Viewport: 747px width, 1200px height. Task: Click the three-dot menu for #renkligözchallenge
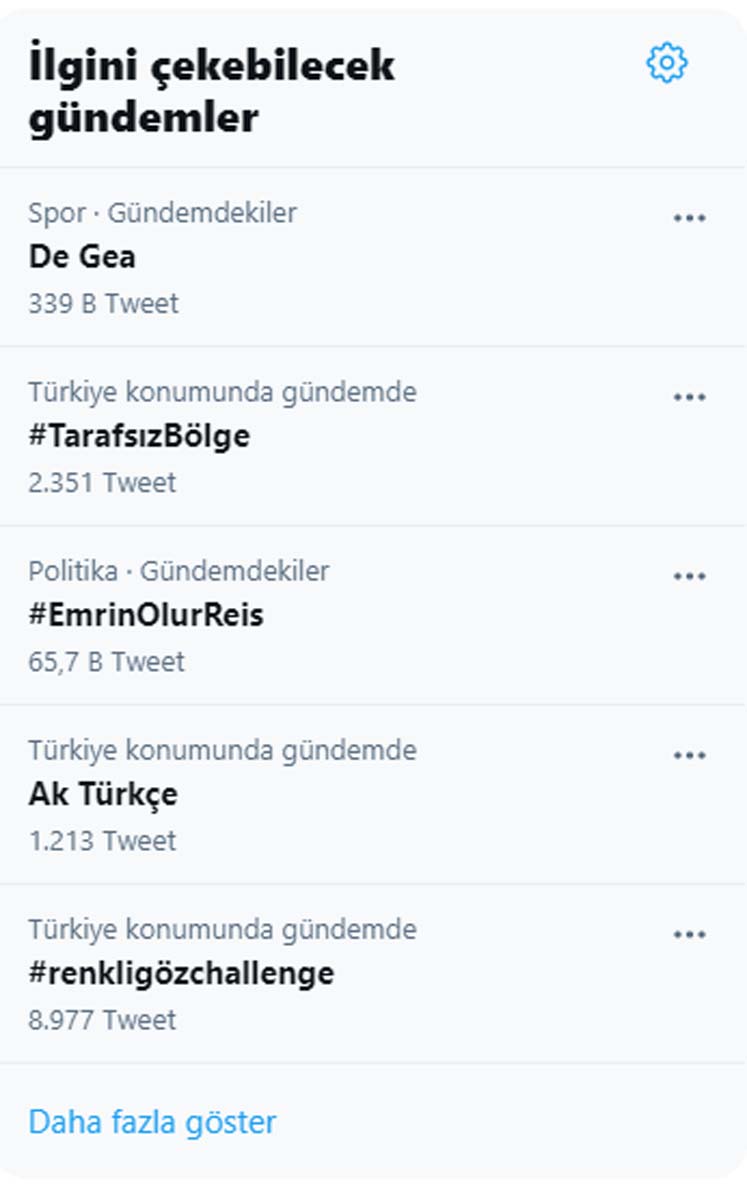click(x=689, y=933)
